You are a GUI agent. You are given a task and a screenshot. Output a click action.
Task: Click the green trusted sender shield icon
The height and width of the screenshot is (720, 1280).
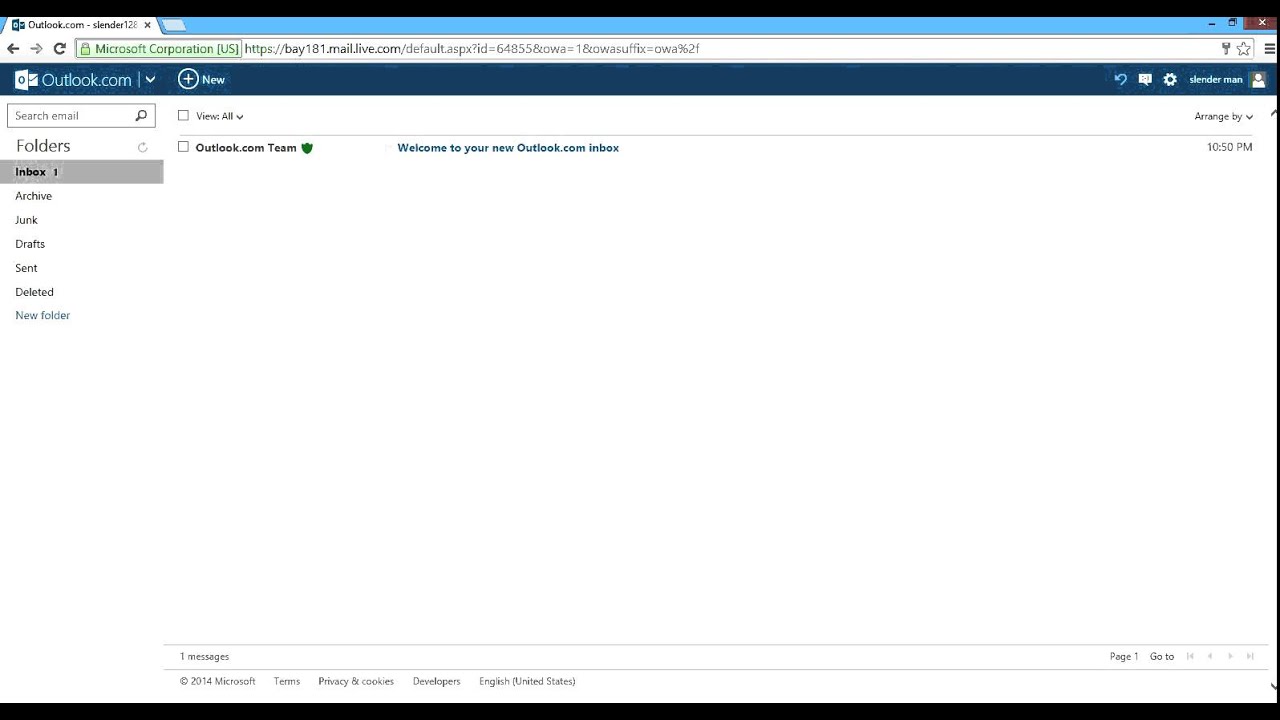click(307, 148)
